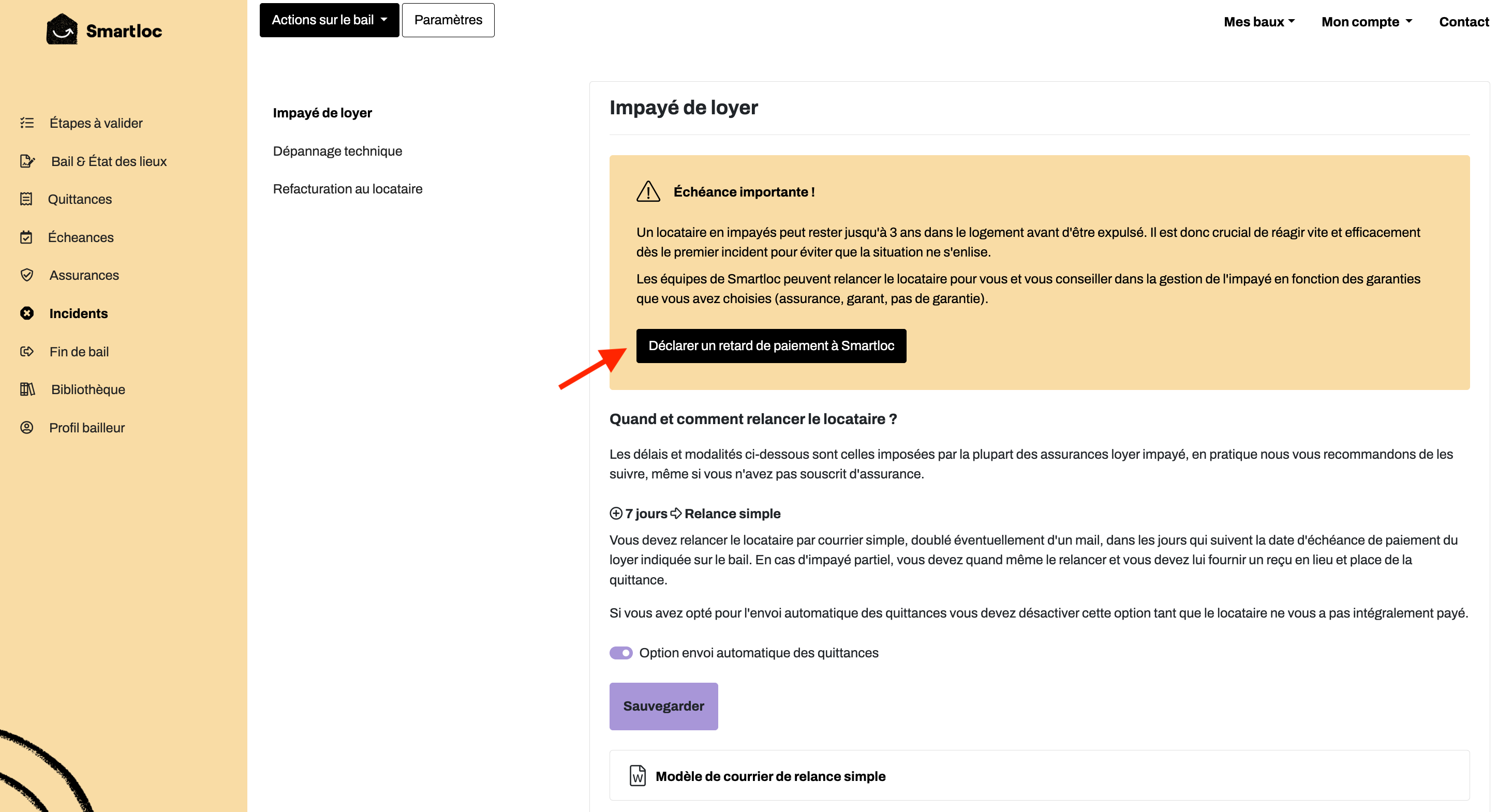
Task: Open Étapes à valider checklist icon
Action: click(x=27, y=123)
